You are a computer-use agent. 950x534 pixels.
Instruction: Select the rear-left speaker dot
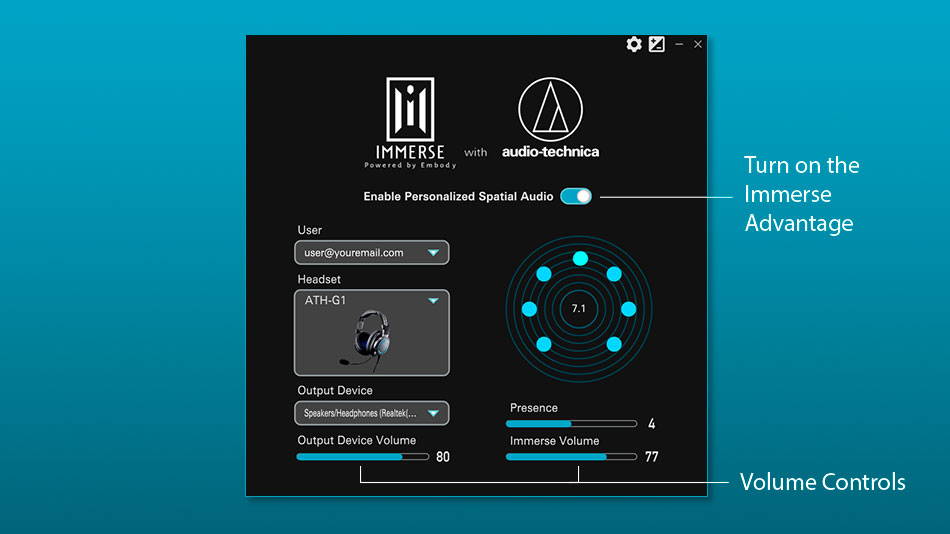544,344
